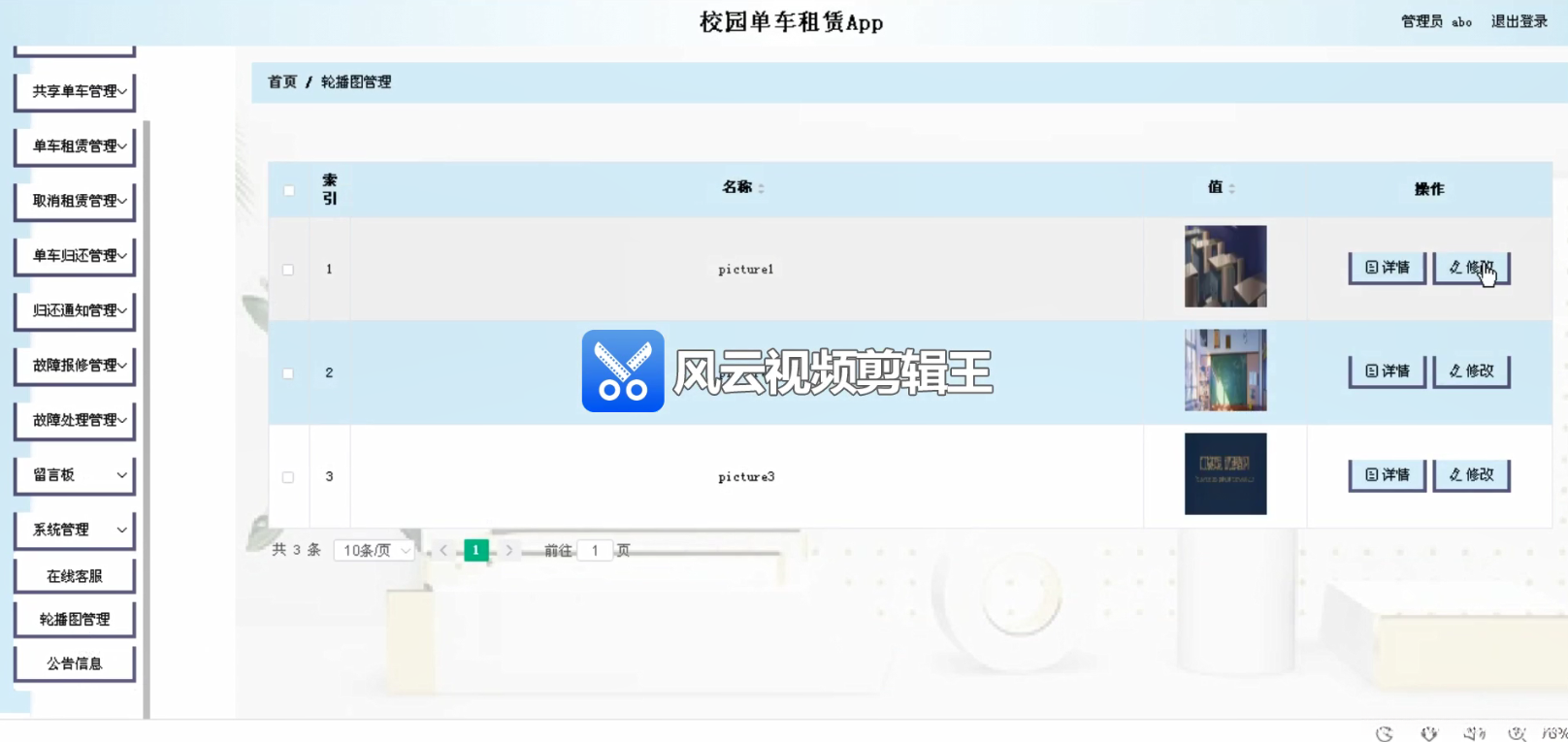The width and height of the screenshot is (1568, 742).
Task: Click 修改 for picture3
Action: point(1471,475)
